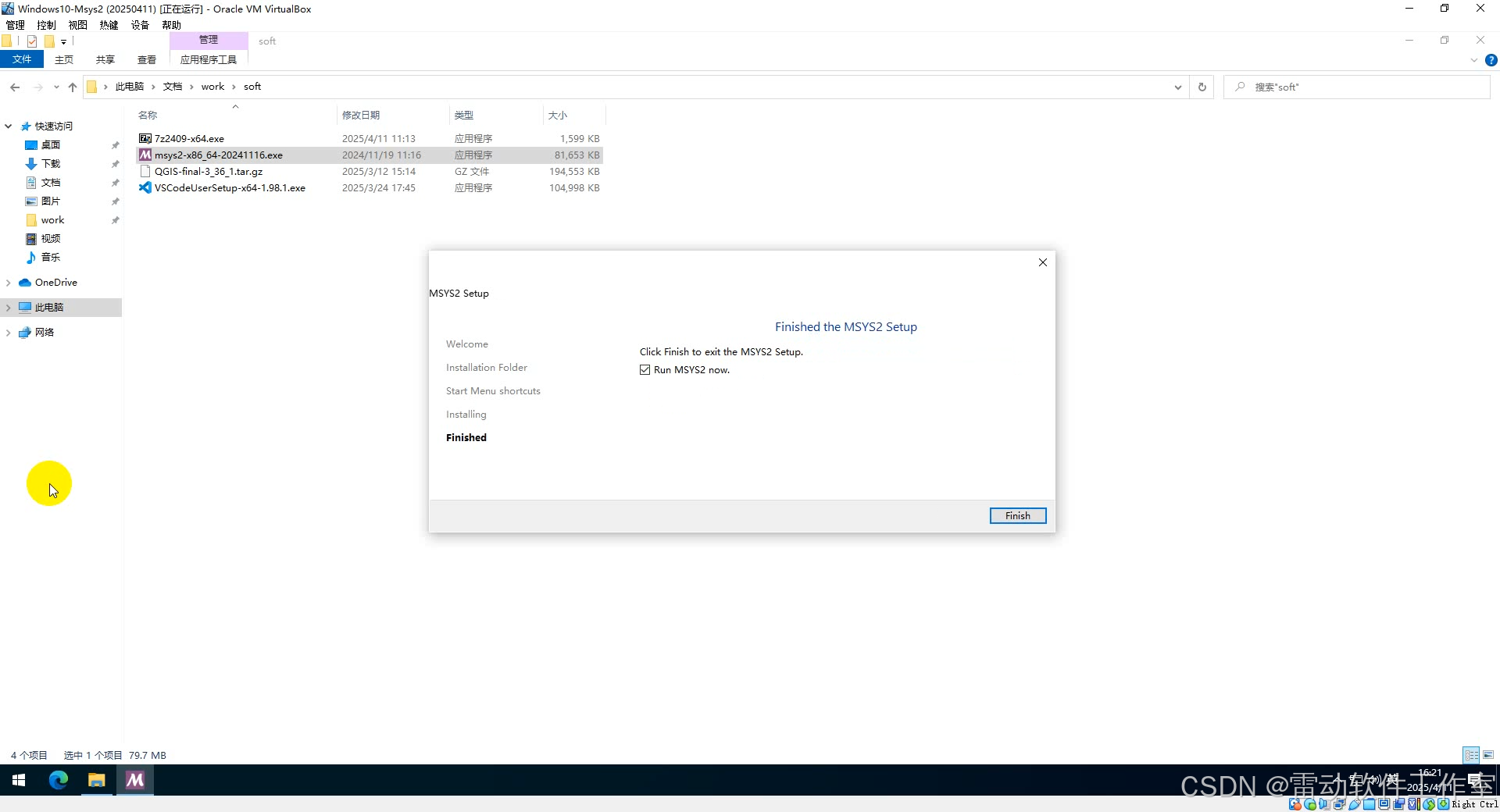Open recent locations dropdown arrow
This screenshot has height=812, width=1500.
(56, 87)
